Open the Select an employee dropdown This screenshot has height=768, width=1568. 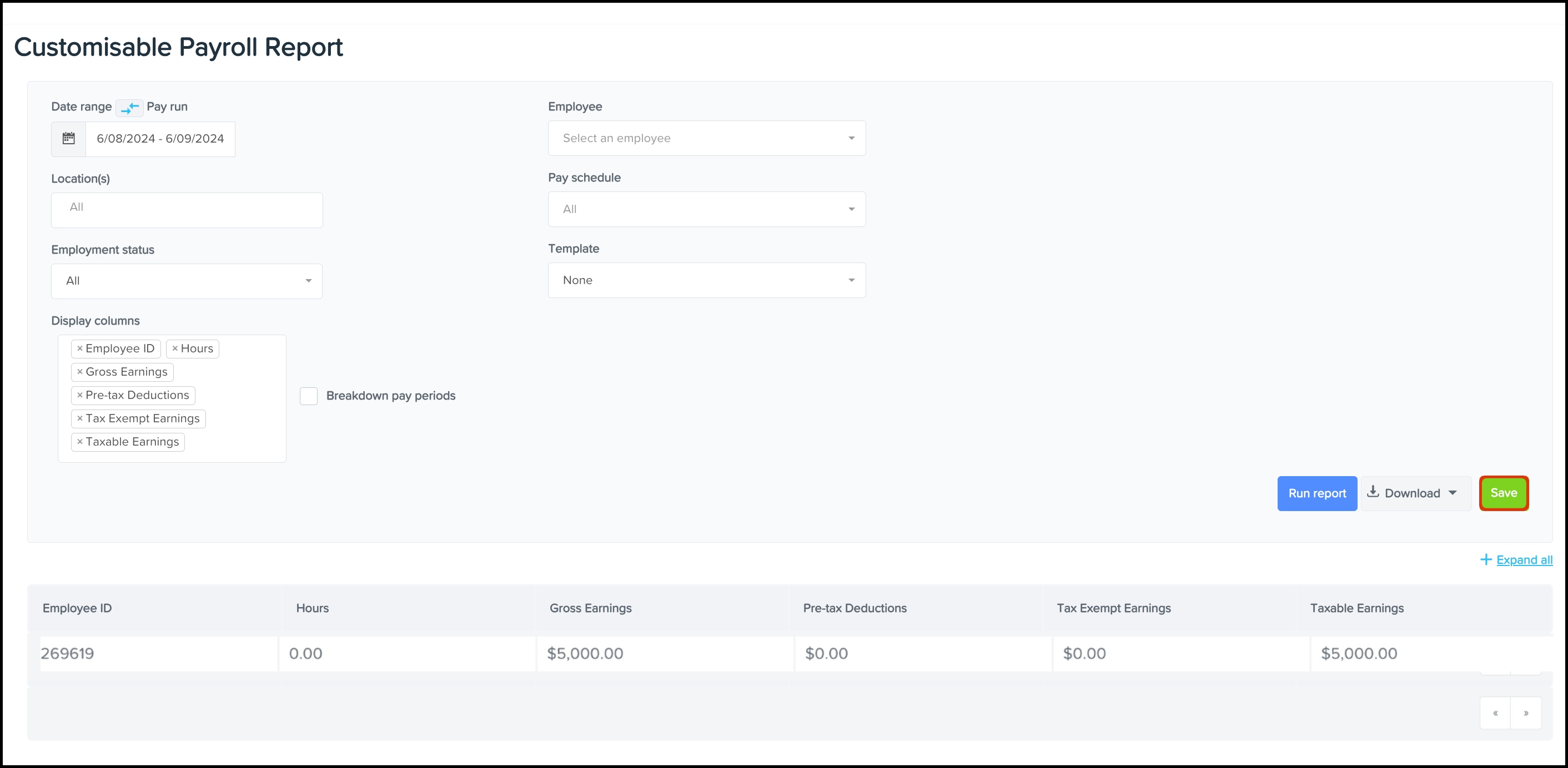pos(707,138)
